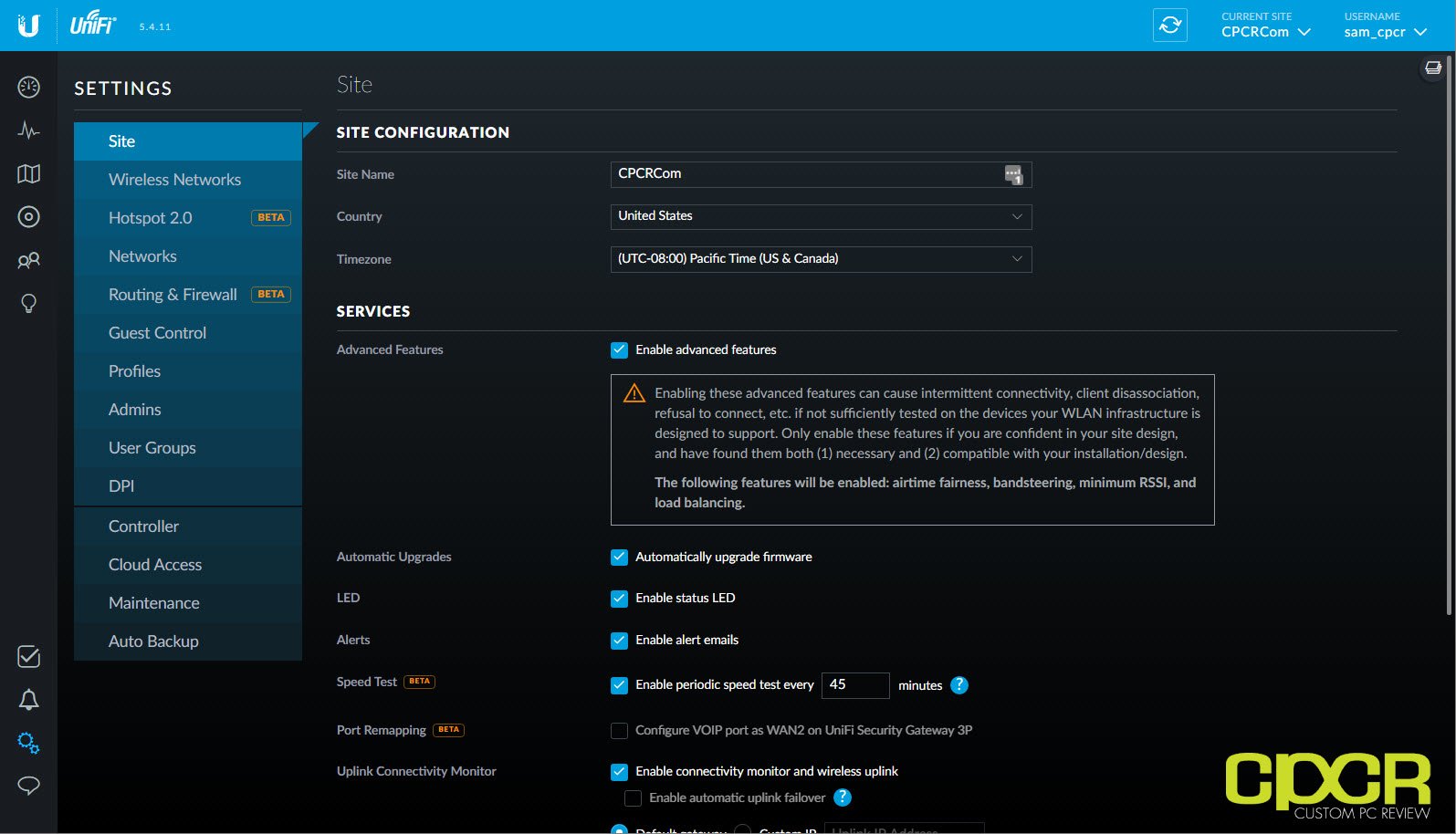
Task: Open Wireless Networks settings
Action: (x=188, y=180)
